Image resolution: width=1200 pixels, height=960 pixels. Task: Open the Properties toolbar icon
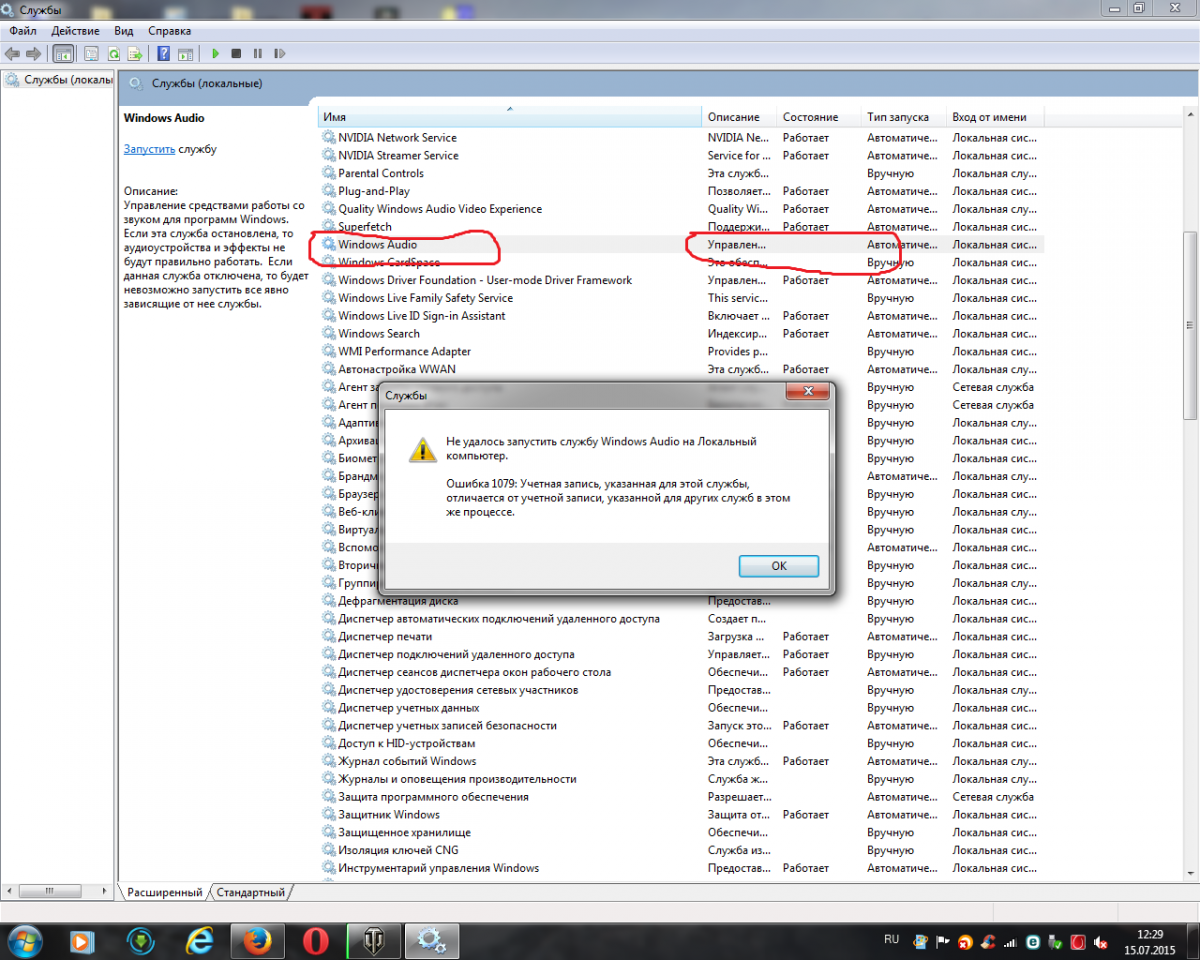91,53
